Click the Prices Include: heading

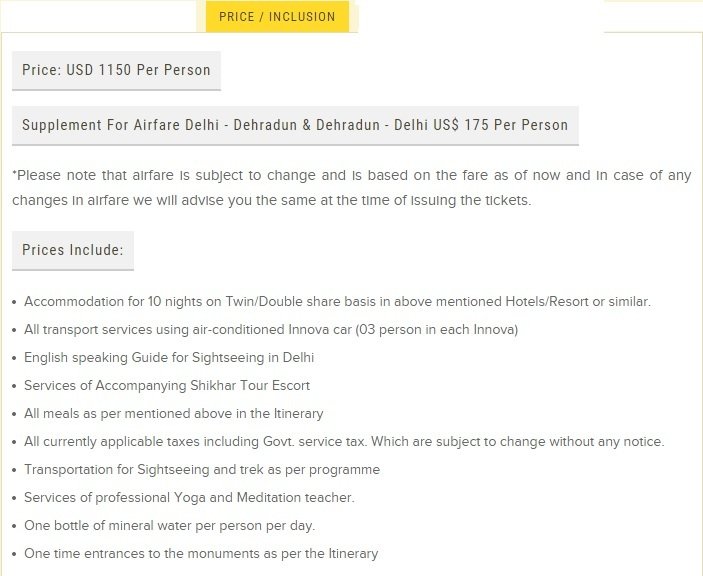(x=73, y=250)
